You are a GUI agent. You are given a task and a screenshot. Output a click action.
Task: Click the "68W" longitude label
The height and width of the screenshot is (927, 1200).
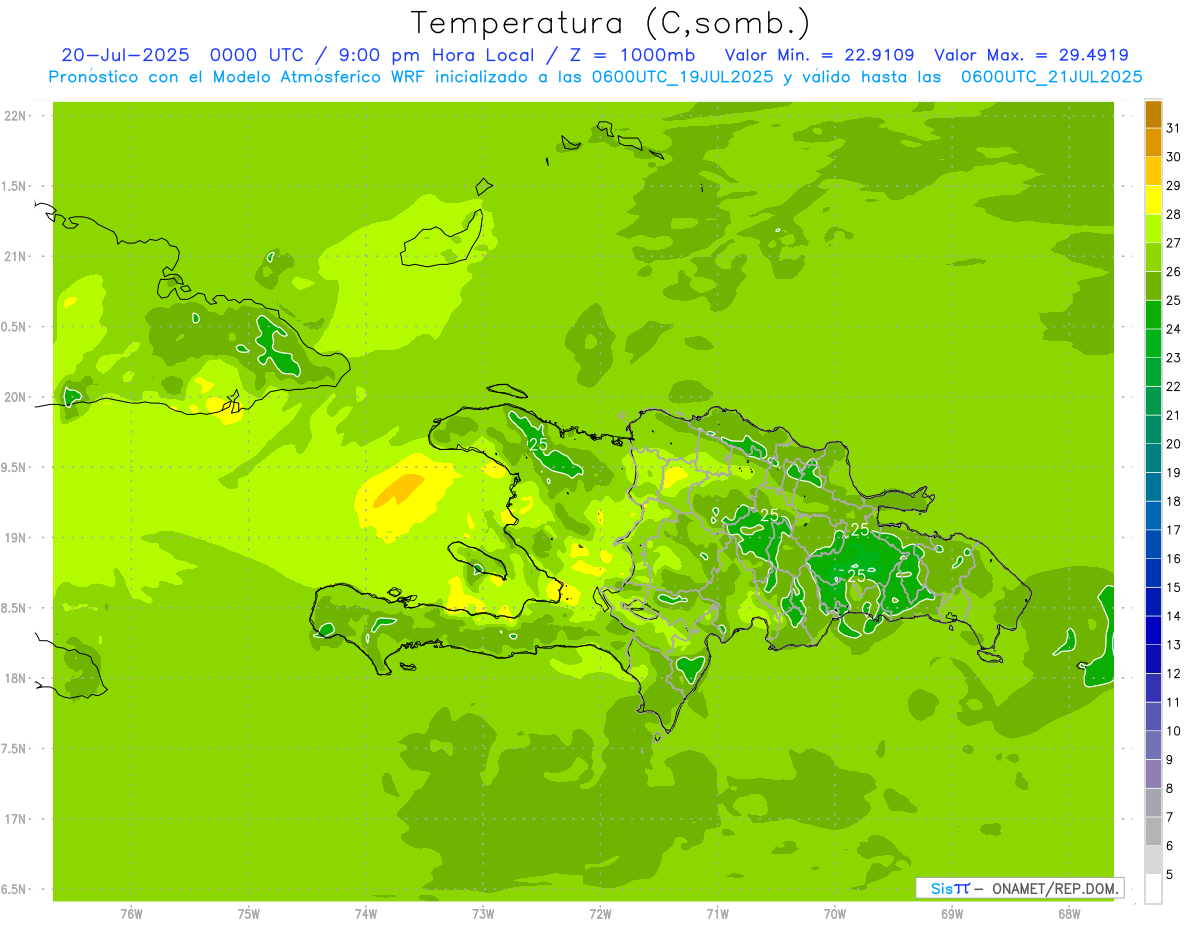1069,914
